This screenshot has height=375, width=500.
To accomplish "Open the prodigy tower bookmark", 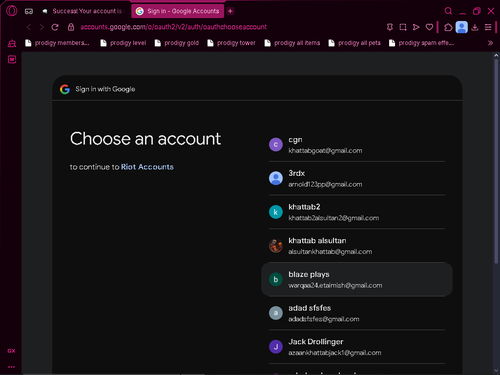I will 231,43.
